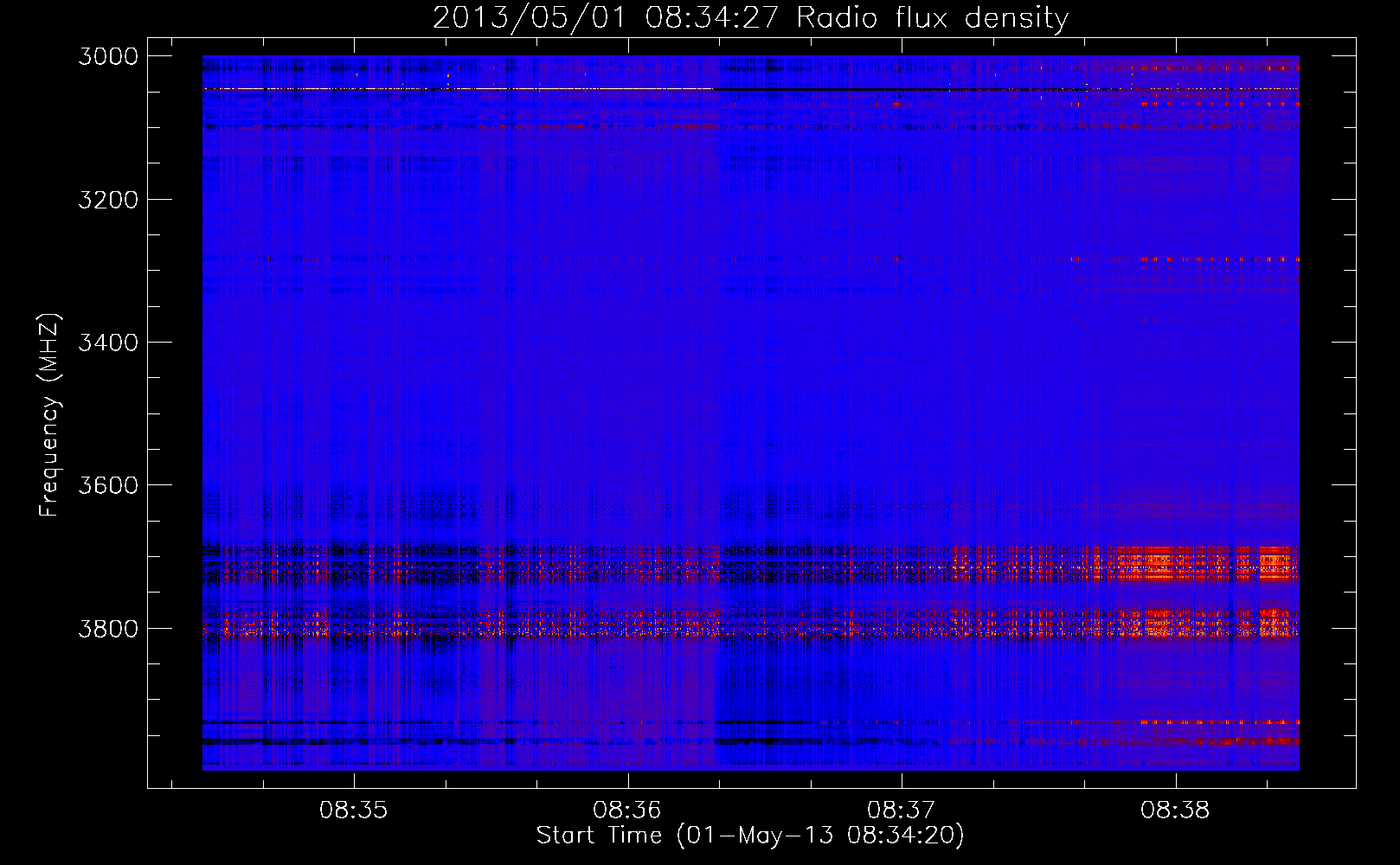Click the 08:36 time tick label
The width and height of the screenshot is (1400, 865).
click(x=626, y=811)
